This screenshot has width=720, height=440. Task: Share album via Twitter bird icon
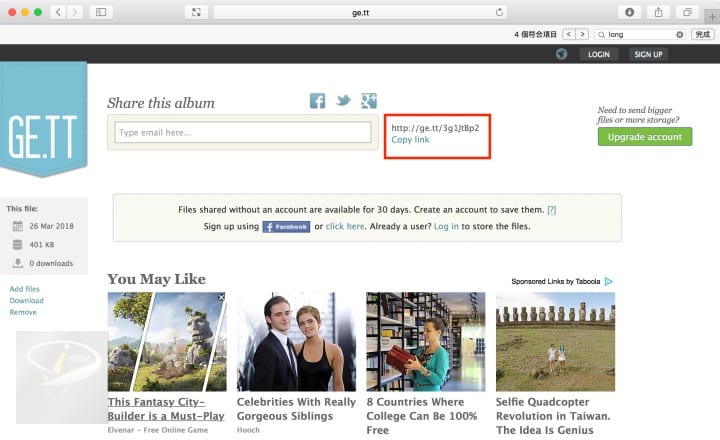coord(343,101)
